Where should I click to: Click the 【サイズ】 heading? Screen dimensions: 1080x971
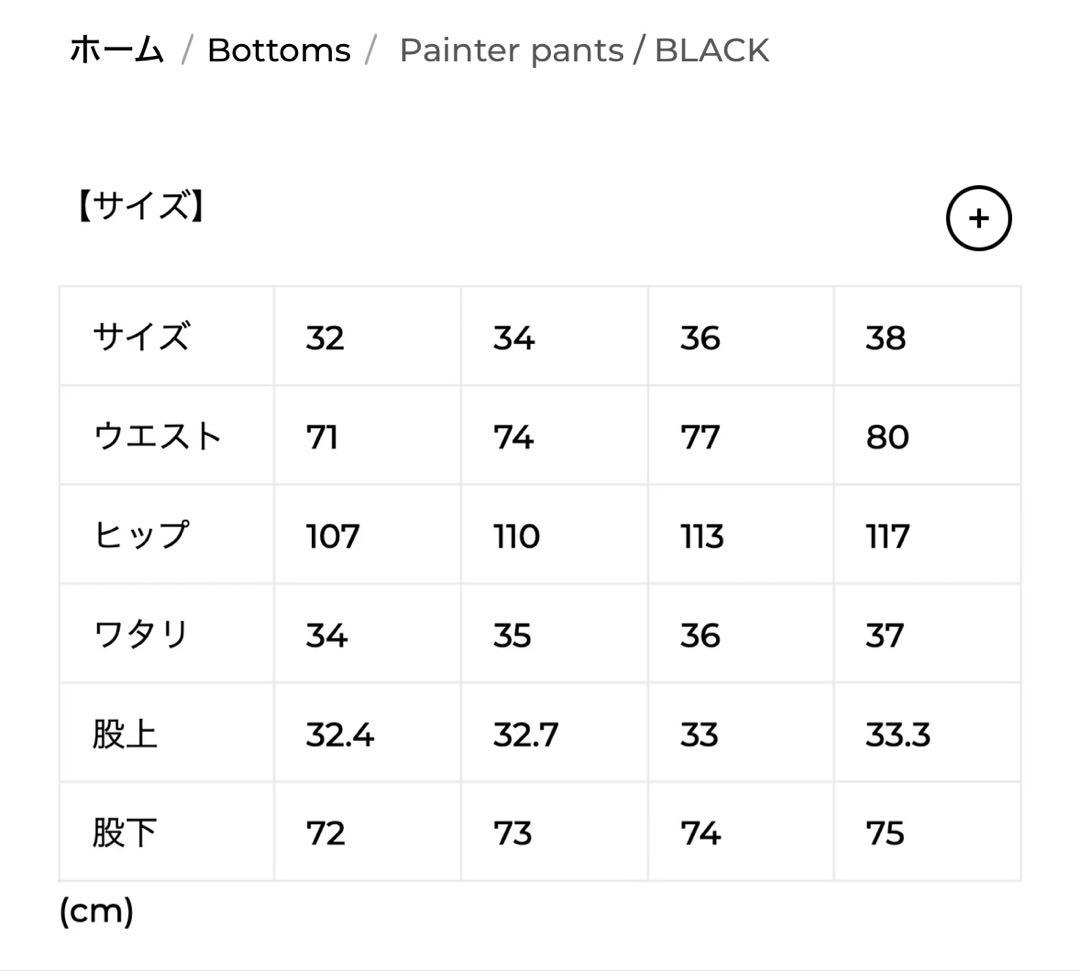(x=142, y=205)
